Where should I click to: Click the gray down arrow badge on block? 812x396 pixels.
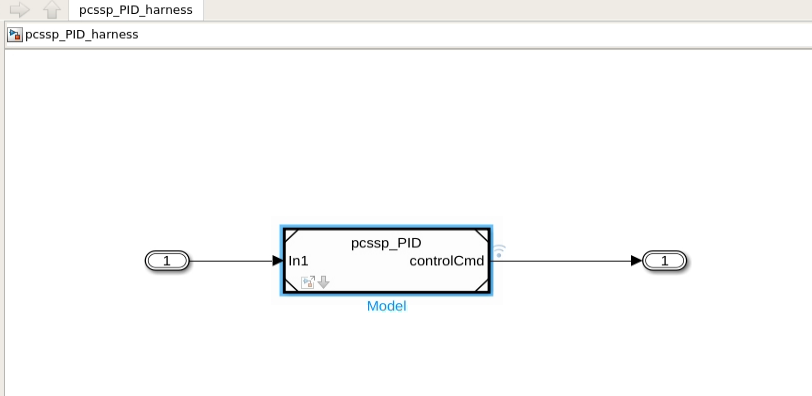tap(324, 282)
